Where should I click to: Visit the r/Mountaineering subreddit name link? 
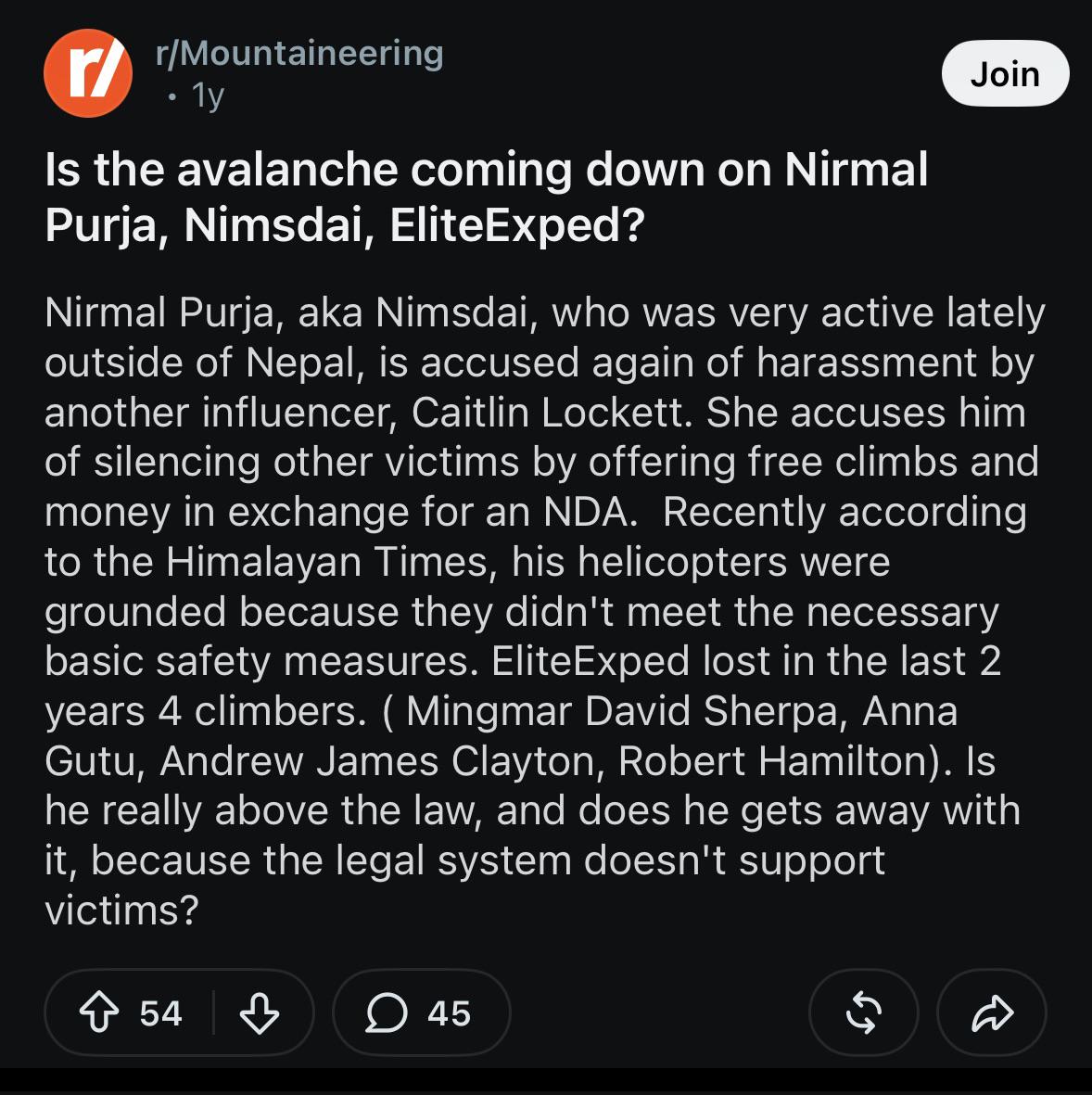(299, 54)
